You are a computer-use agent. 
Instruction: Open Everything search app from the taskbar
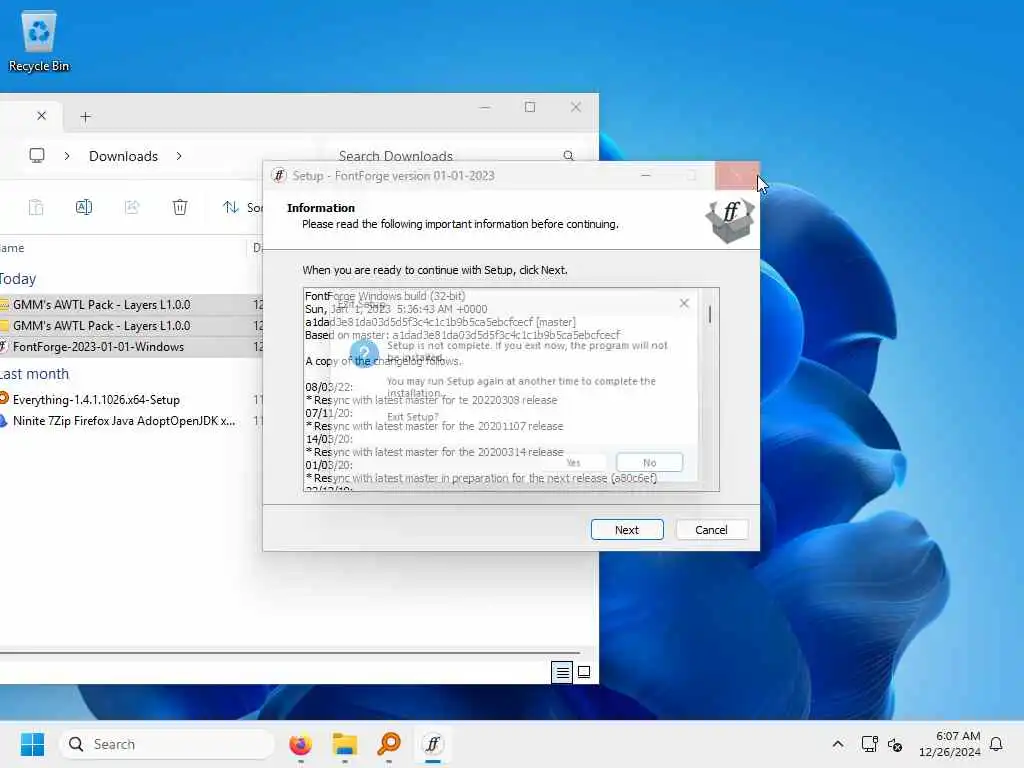[x=389, y=744]
